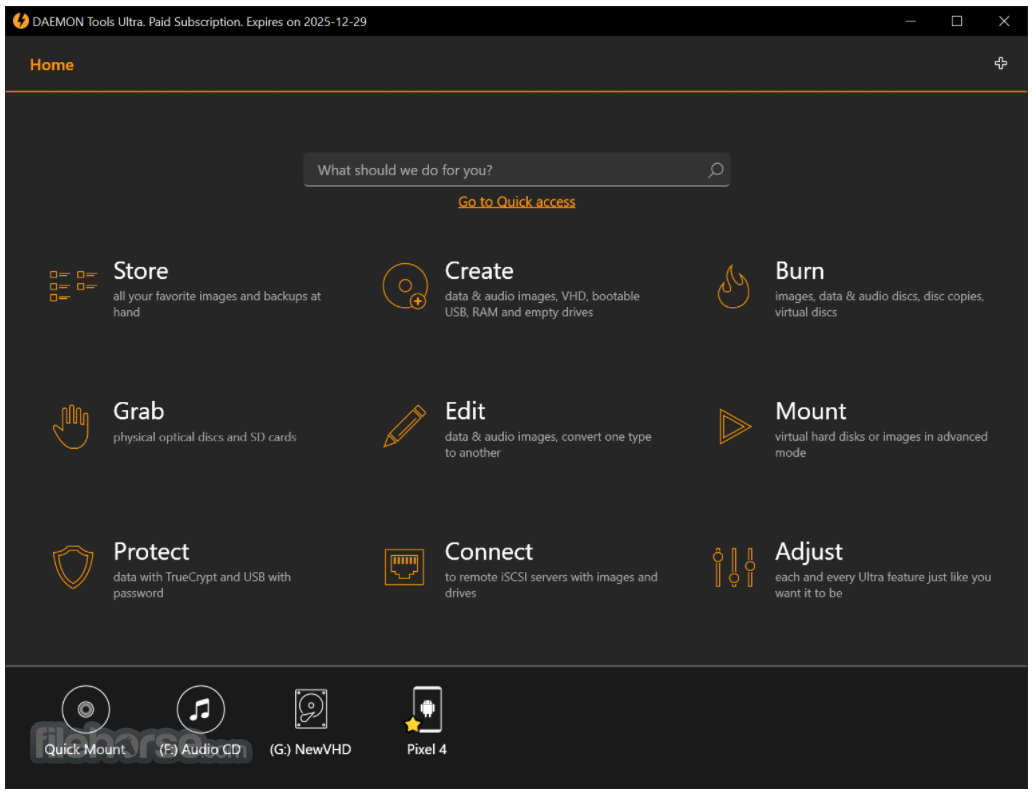Select the (F:) Audio CD drive icon
This screenshot has width=1033, height=794.
coord(200,709)
